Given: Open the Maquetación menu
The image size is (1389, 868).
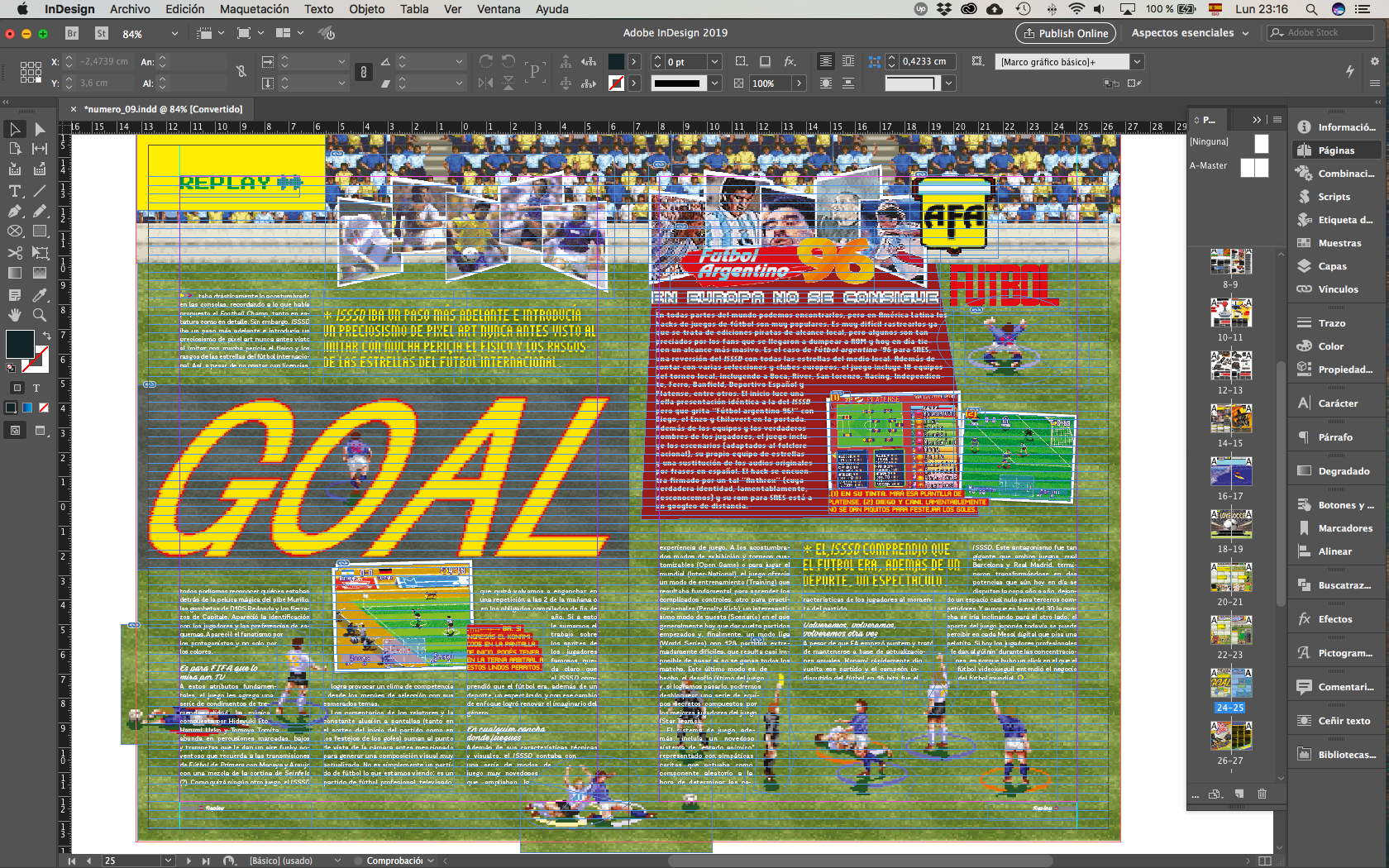Looking at the screenshot, I should click(x=255, y=9).
